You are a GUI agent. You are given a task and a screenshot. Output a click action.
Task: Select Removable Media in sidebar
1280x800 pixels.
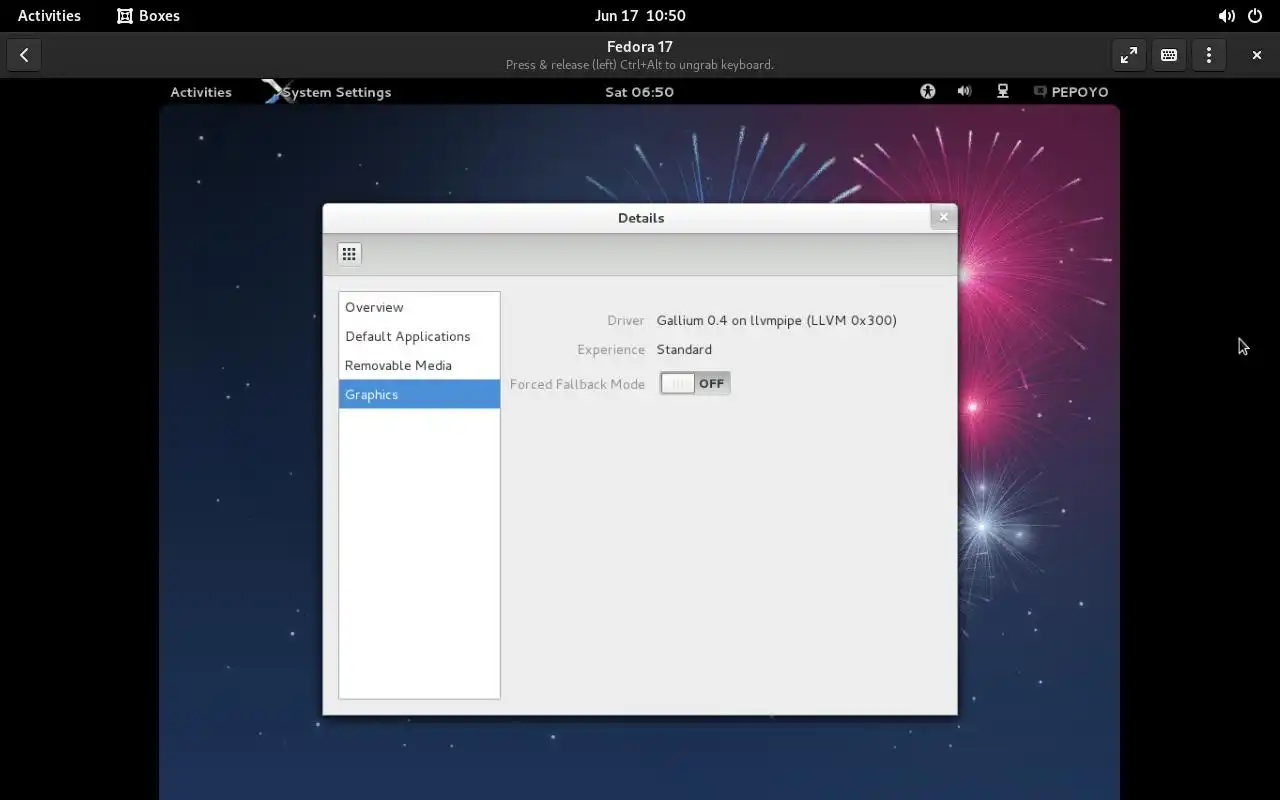coord(419,365)
